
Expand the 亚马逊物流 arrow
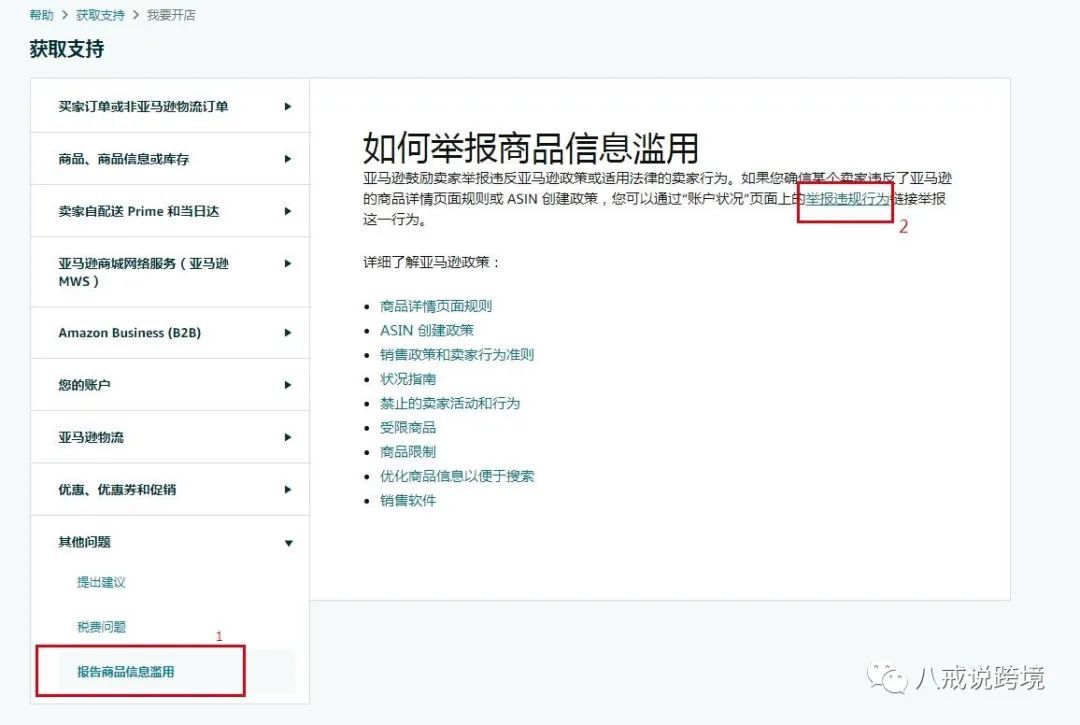tap(288, 437)
